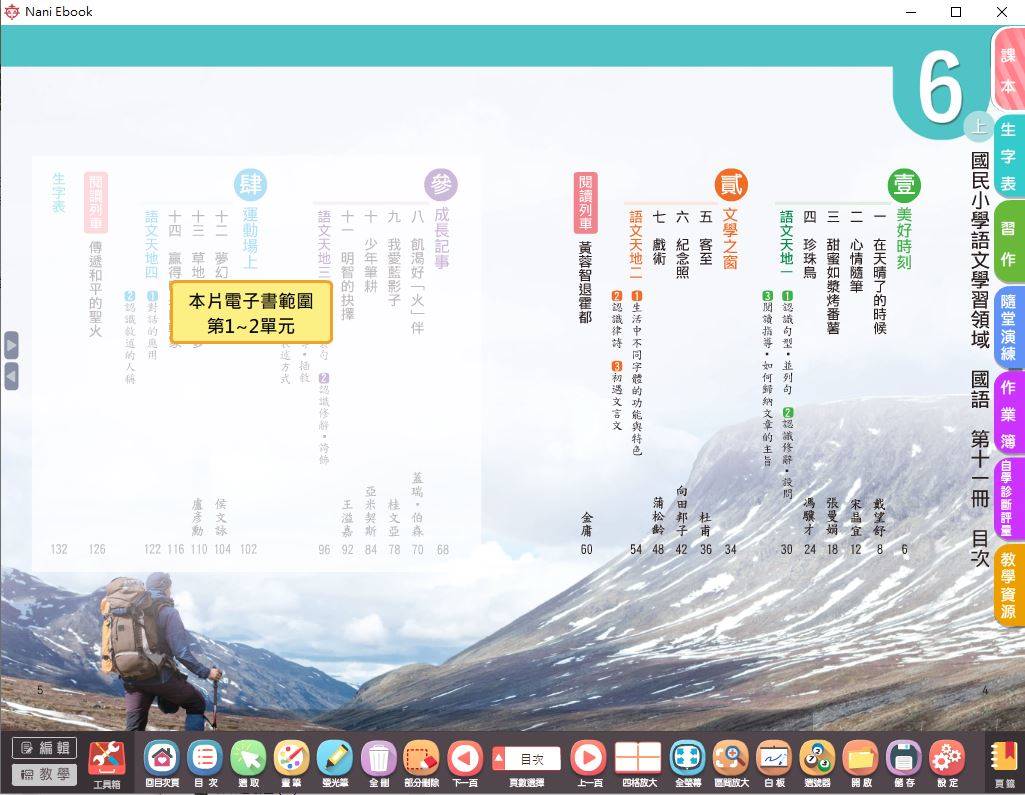The height and width of the screenshot is (795, 1025).
Task: Click the yellow 本片電子書範圍 notice
Action: tap(251, 313)
